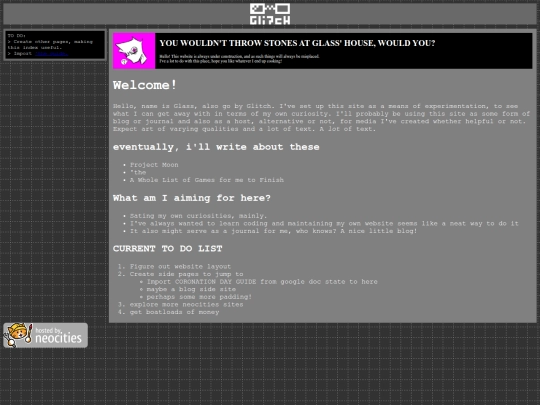Screen dimensions: 540x405
Task: Click 'get boatloads of money' item
Action: click(x=174, y=312)
